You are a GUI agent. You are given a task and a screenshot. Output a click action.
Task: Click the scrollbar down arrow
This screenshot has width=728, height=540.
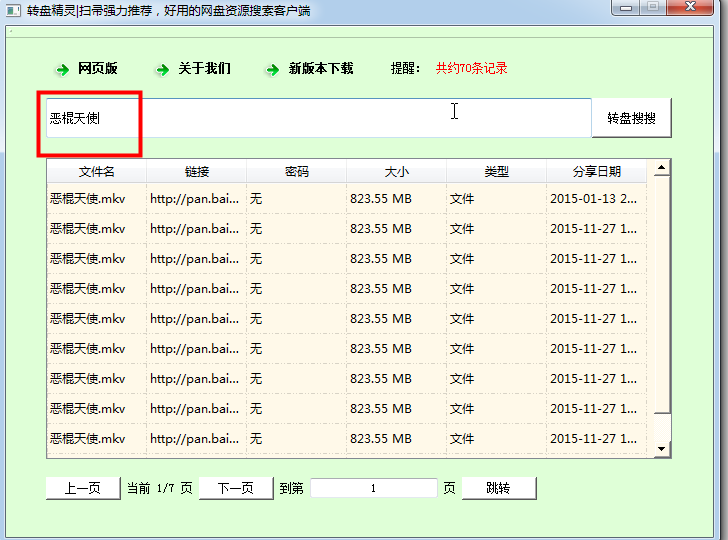pyautogui.click(x=662, y=449)
